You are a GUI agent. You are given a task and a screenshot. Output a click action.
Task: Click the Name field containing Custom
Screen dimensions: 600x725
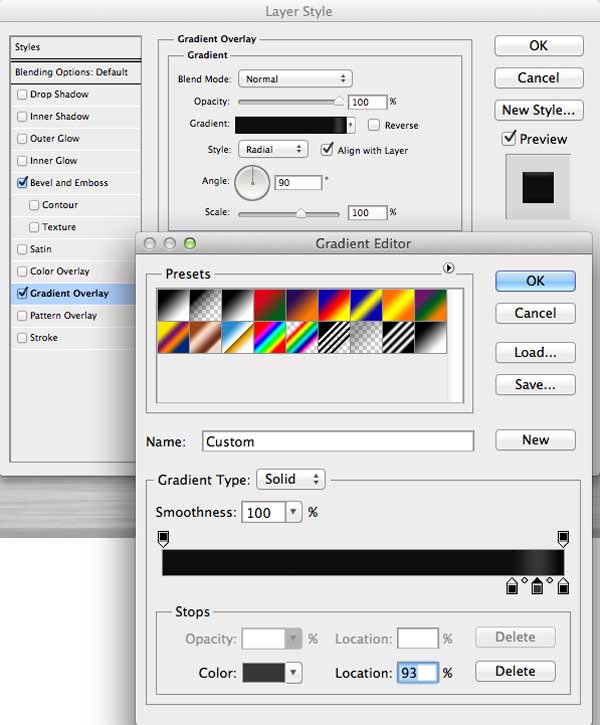337,442
